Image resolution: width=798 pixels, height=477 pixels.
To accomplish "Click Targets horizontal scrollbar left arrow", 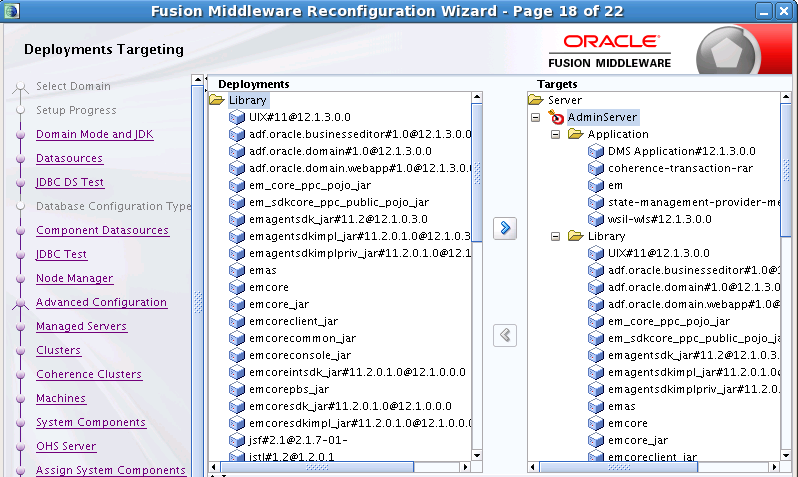I will point(533,467).
